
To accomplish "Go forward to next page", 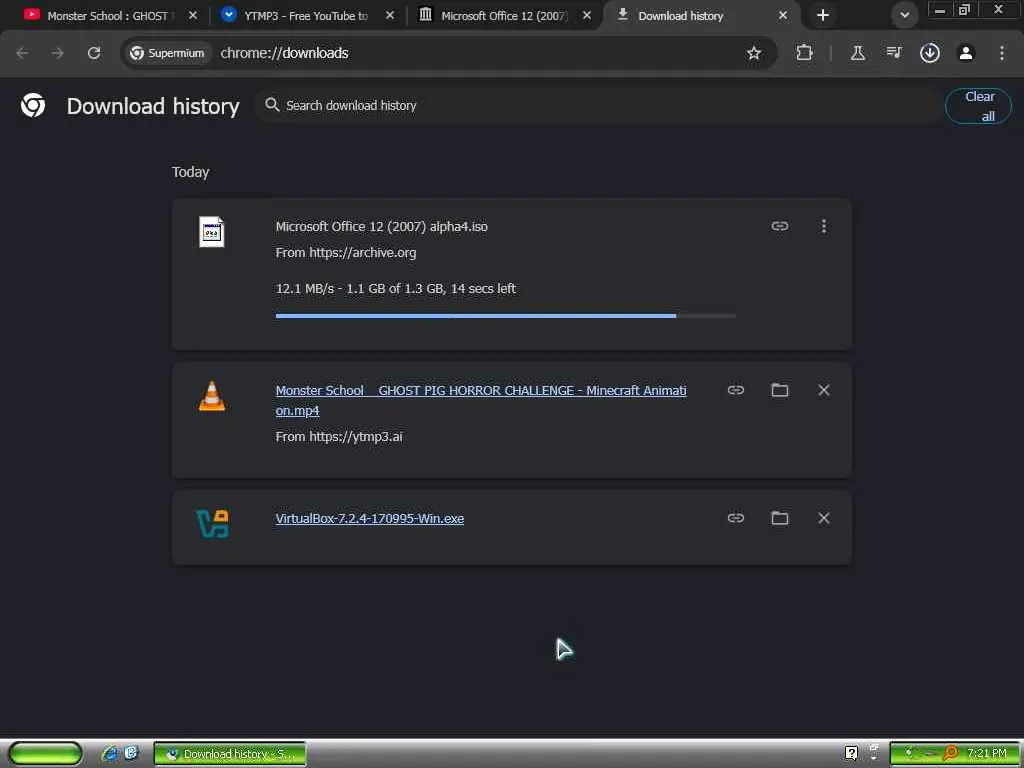I will coord(58,53).
